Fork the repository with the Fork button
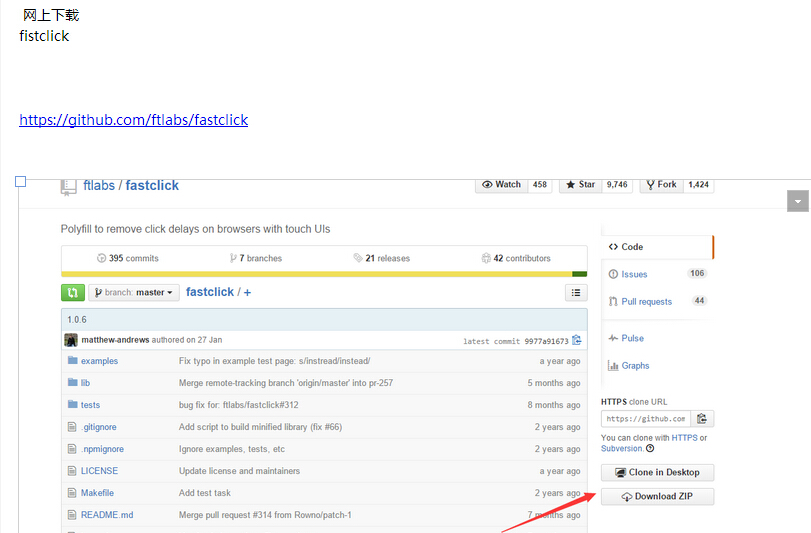Viewport: 811px width, 533px height. pos(662,185)
